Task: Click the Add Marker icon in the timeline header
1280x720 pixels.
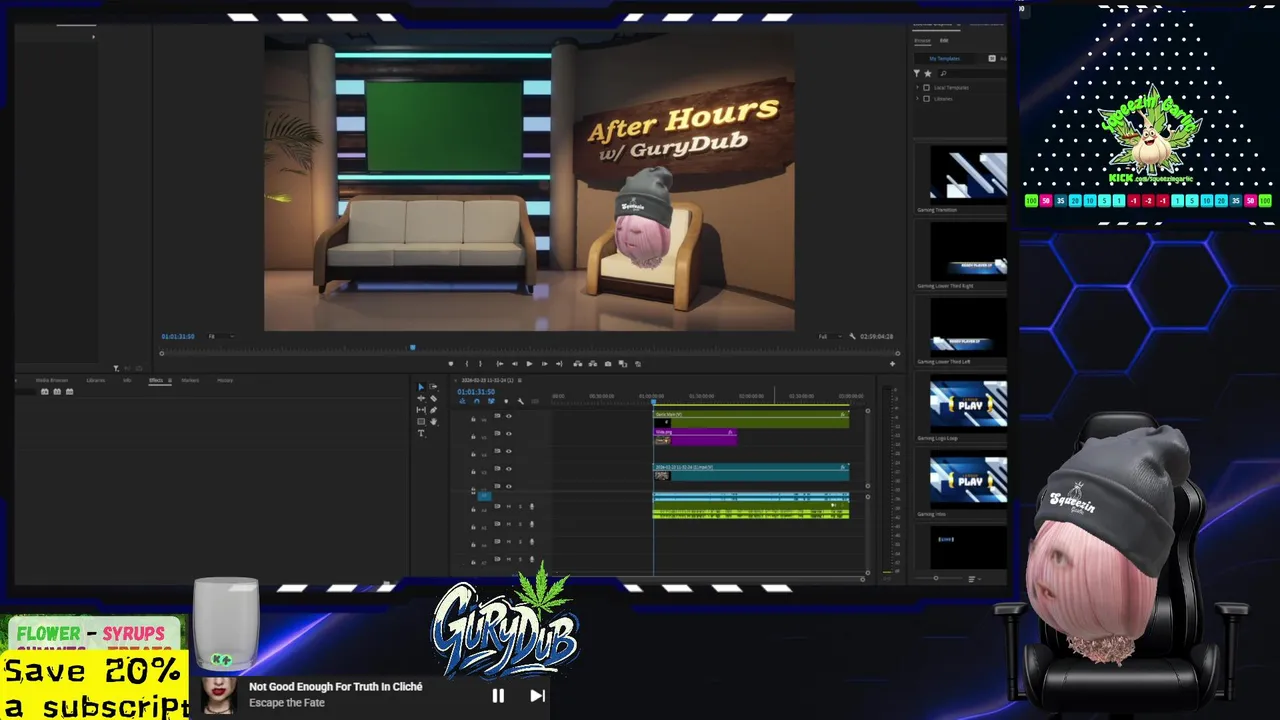Action: pyautogui.click(x=506, y=401)
